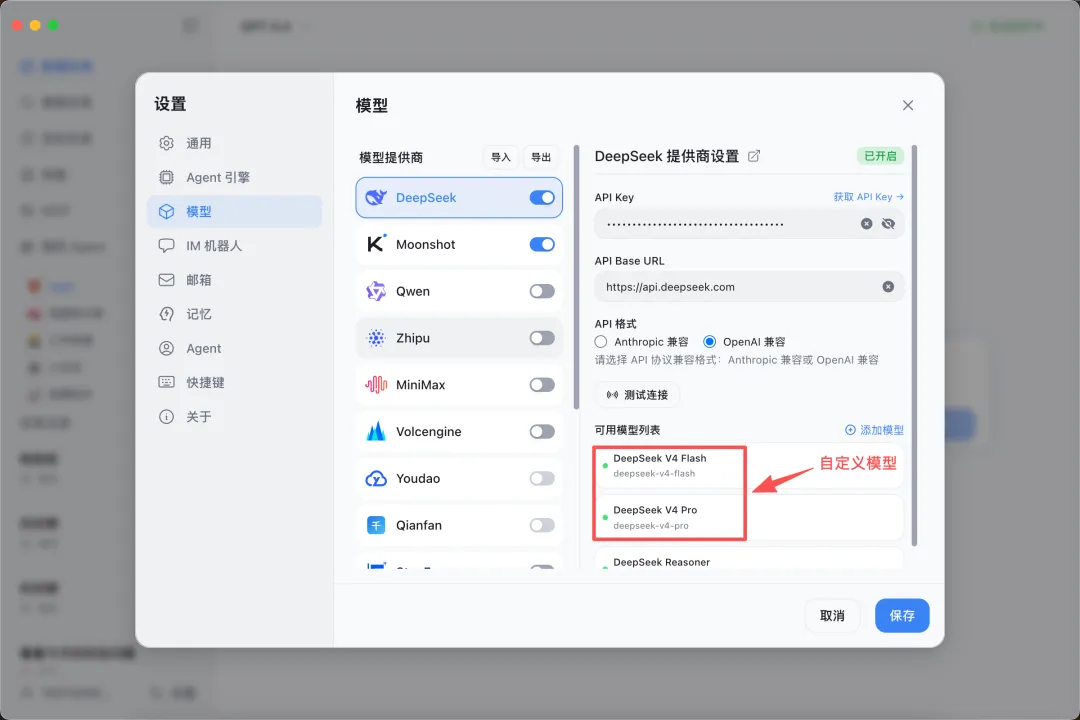
Task: Close the settings dialog with X
Action: tap(908, 105)
